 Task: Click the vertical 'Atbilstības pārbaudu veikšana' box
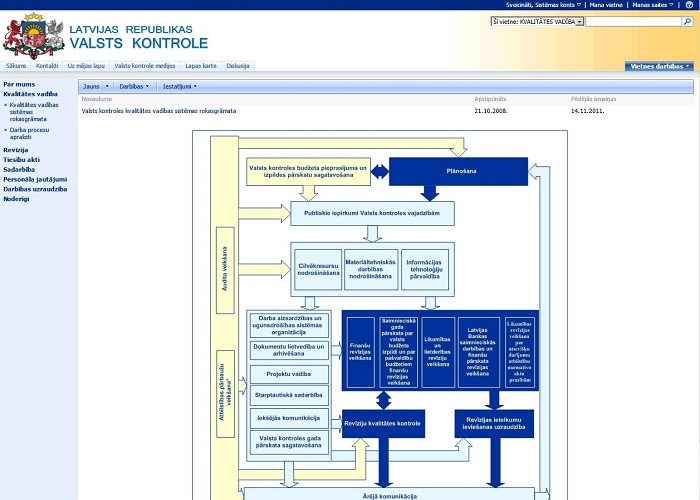(x=225, y=393)
